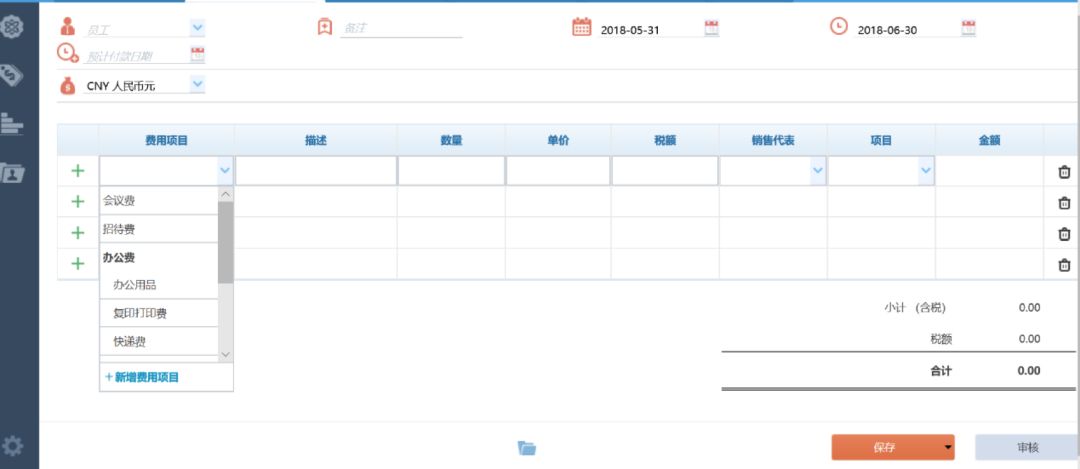
Task: Open the bar chart reports sidebar icon
Action: click(x=12, y=123)
